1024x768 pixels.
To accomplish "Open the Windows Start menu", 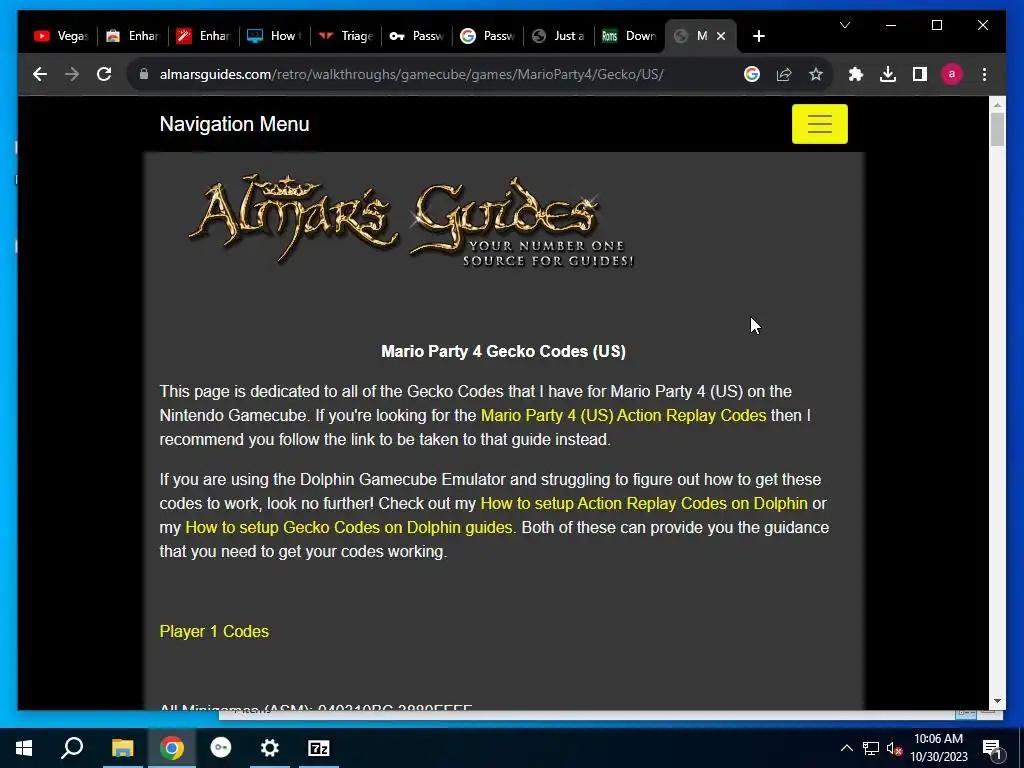I will point(24,748).
